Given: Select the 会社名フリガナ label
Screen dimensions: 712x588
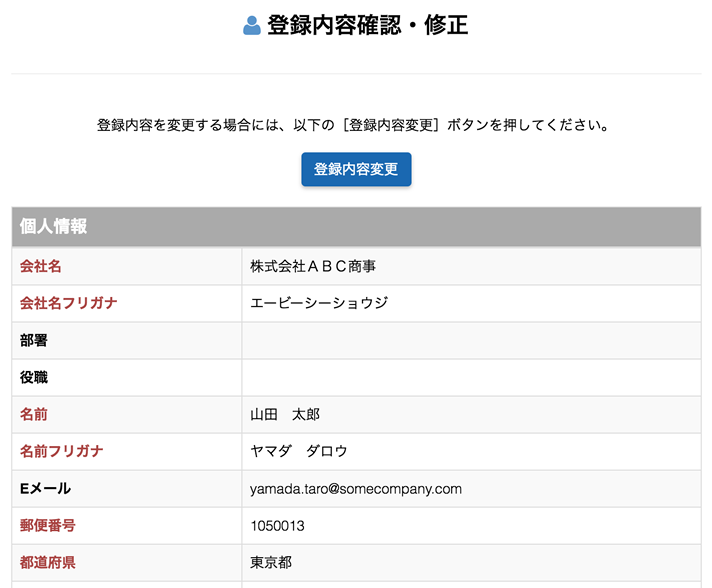Looking at the screenshot, I should 69,303.
